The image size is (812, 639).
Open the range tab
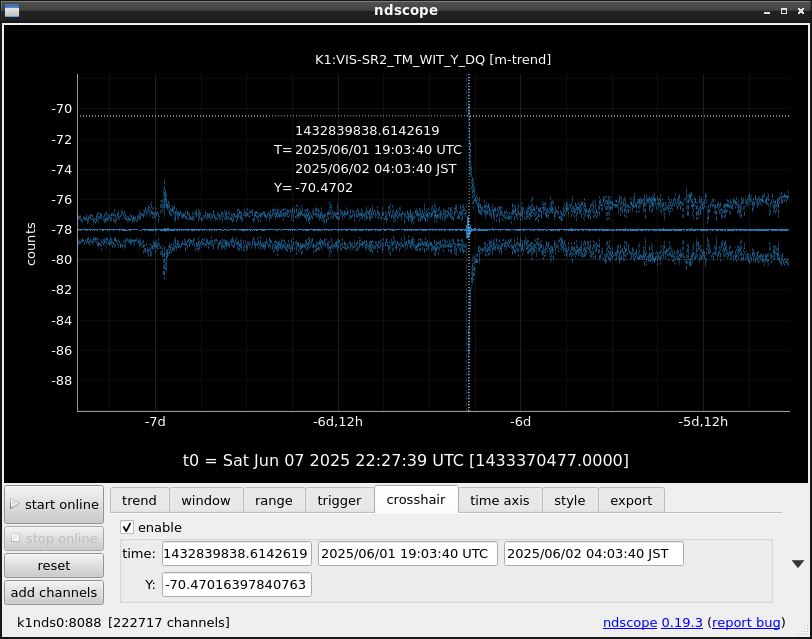point(274,500)
